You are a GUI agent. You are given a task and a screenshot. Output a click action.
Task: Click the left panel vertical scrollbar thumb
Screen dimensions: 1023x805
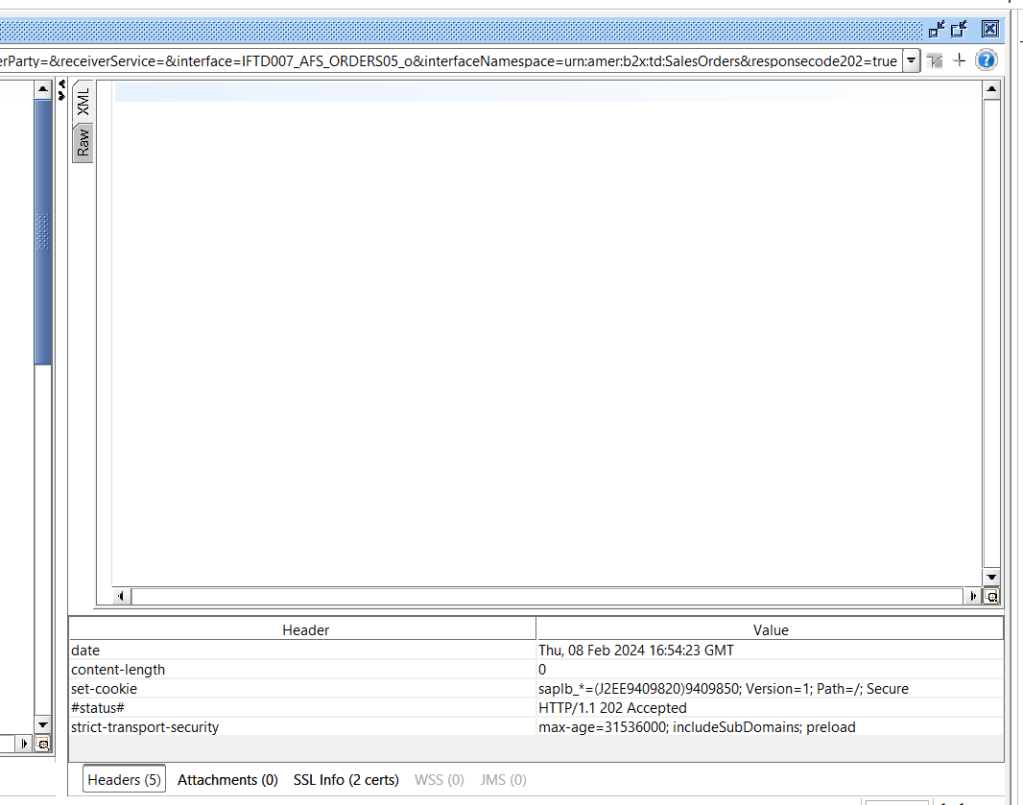point(43,230)
